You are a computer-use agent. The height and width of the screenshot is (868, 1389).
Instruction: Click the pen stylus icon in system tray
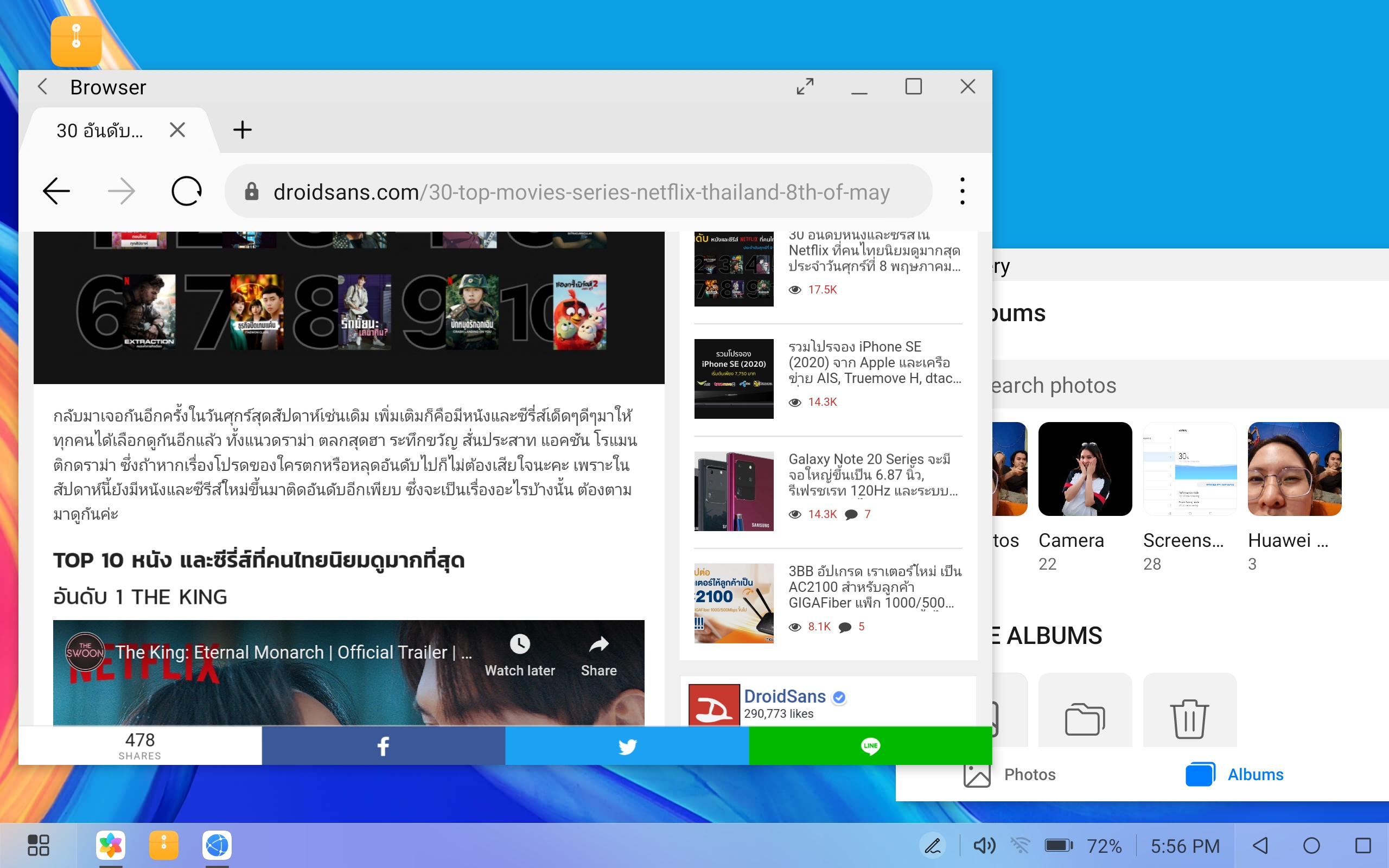point(933,846)
